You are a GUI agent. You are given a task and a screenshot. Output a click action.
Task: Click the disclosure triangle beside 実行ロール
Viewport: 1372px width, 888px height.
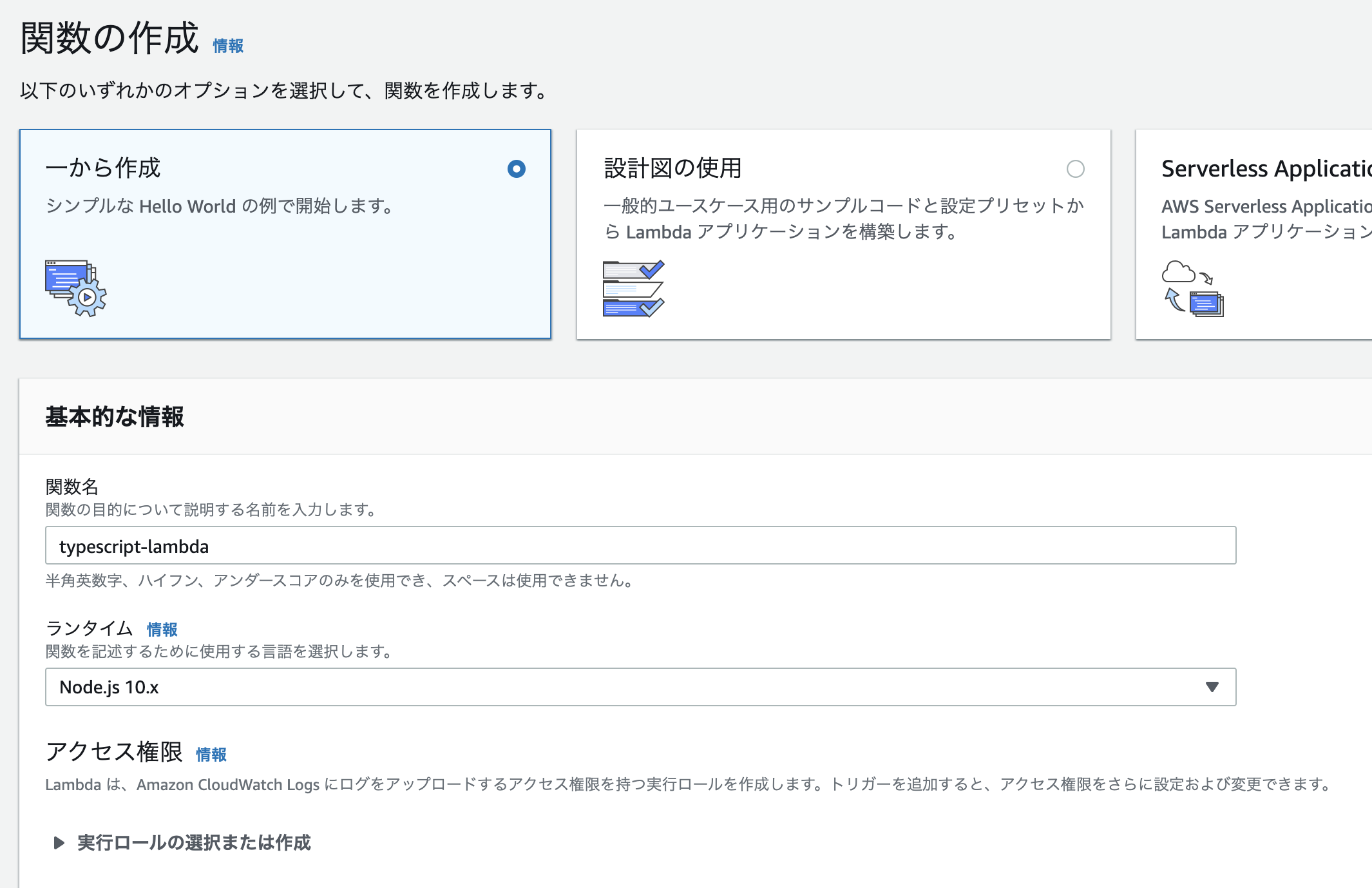click(59, 842)
